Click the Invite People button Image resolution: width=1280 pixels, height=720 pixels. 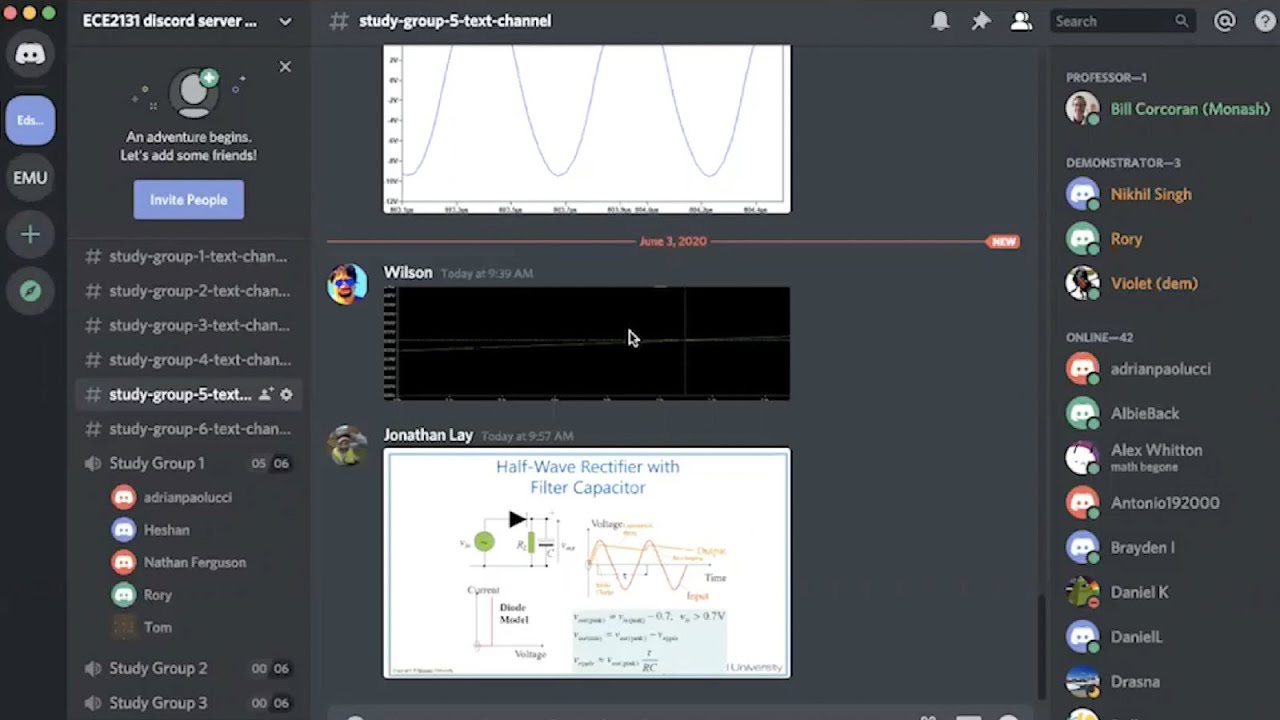[x=189, y=200]
